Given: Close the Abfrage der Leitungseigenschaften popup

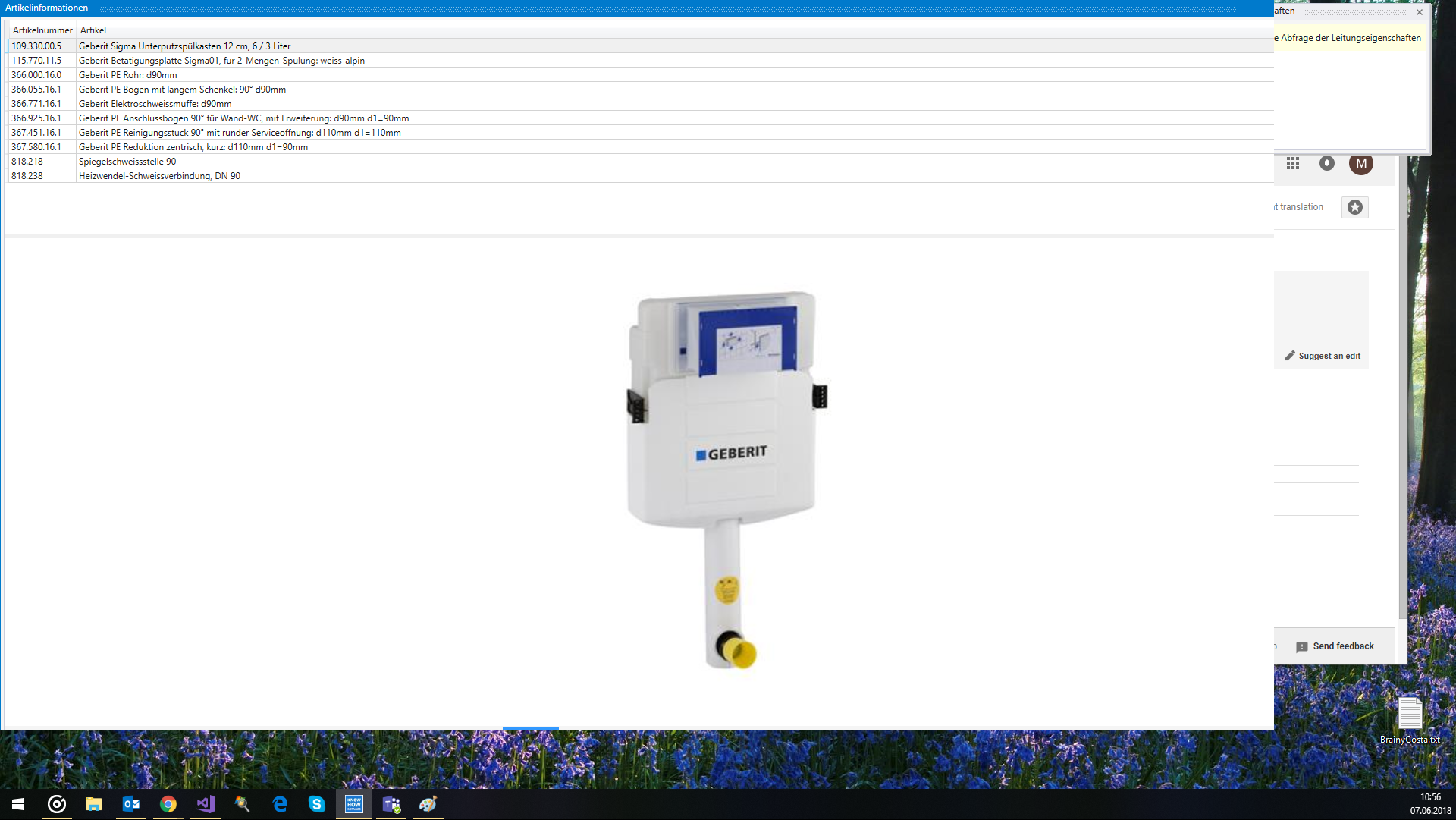Looking at the screenshot, I should point(1420,12).
